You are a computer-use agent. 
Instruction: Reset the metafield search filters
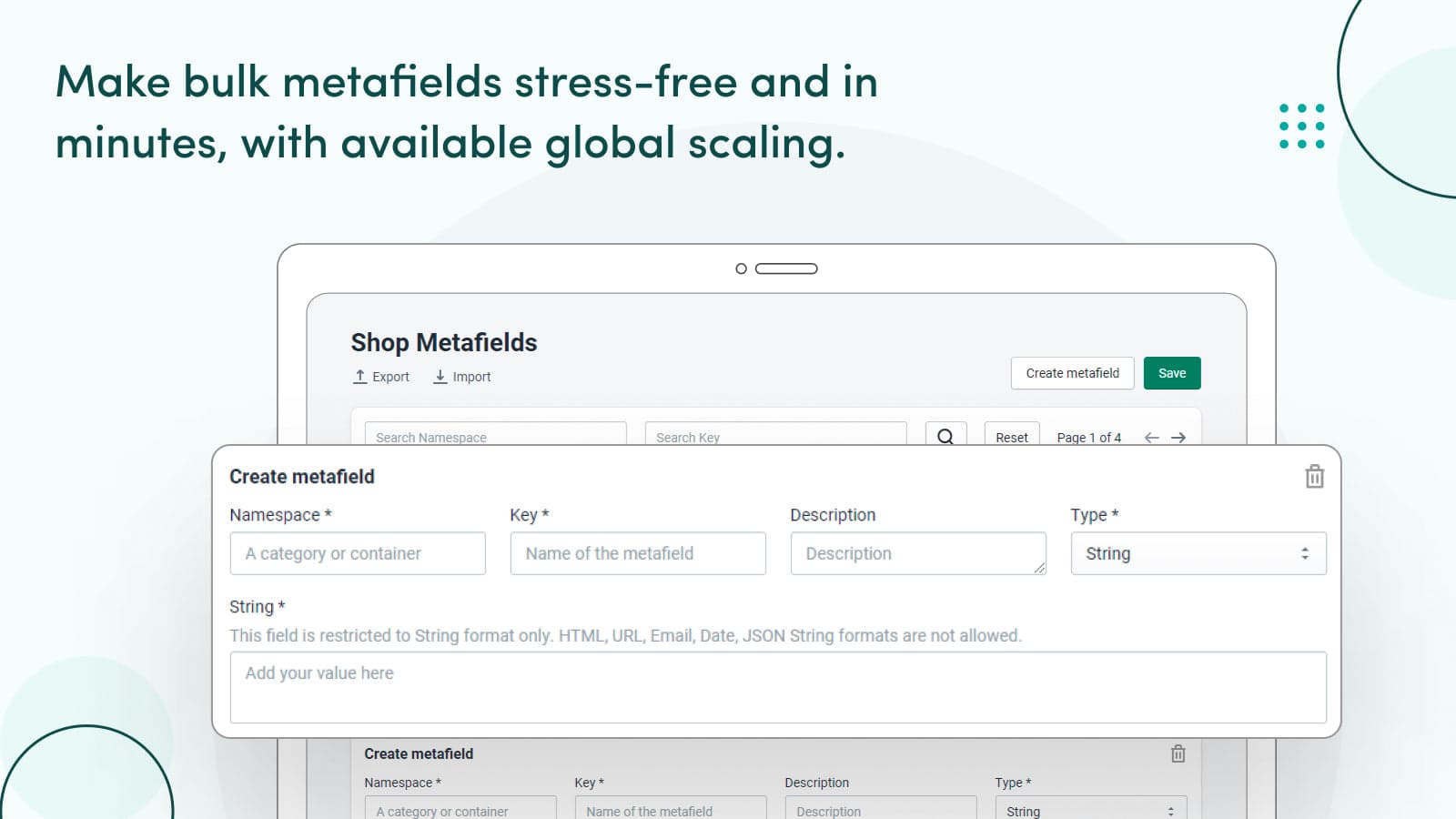pos(1011,437)
